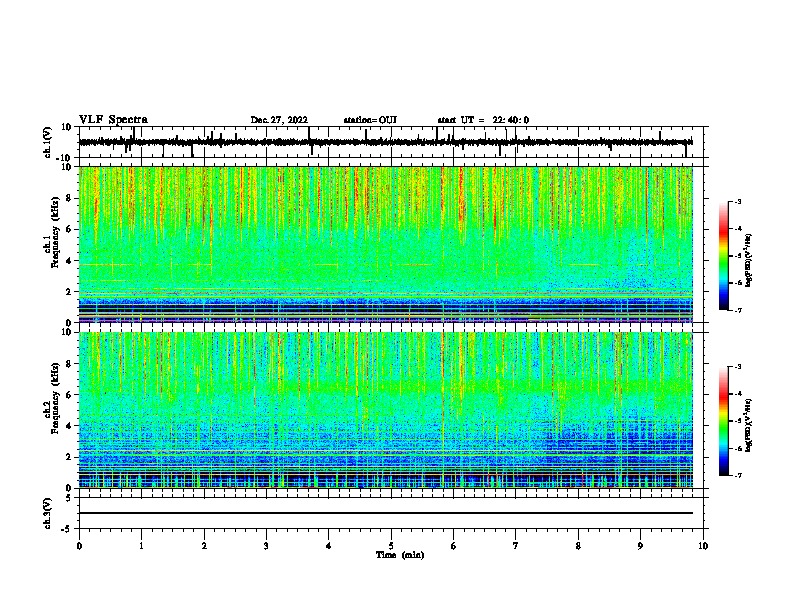Screen dimensions: 792x612
Task: Select the date text "Dec. 27, 2022"
Action: point(279,120)
